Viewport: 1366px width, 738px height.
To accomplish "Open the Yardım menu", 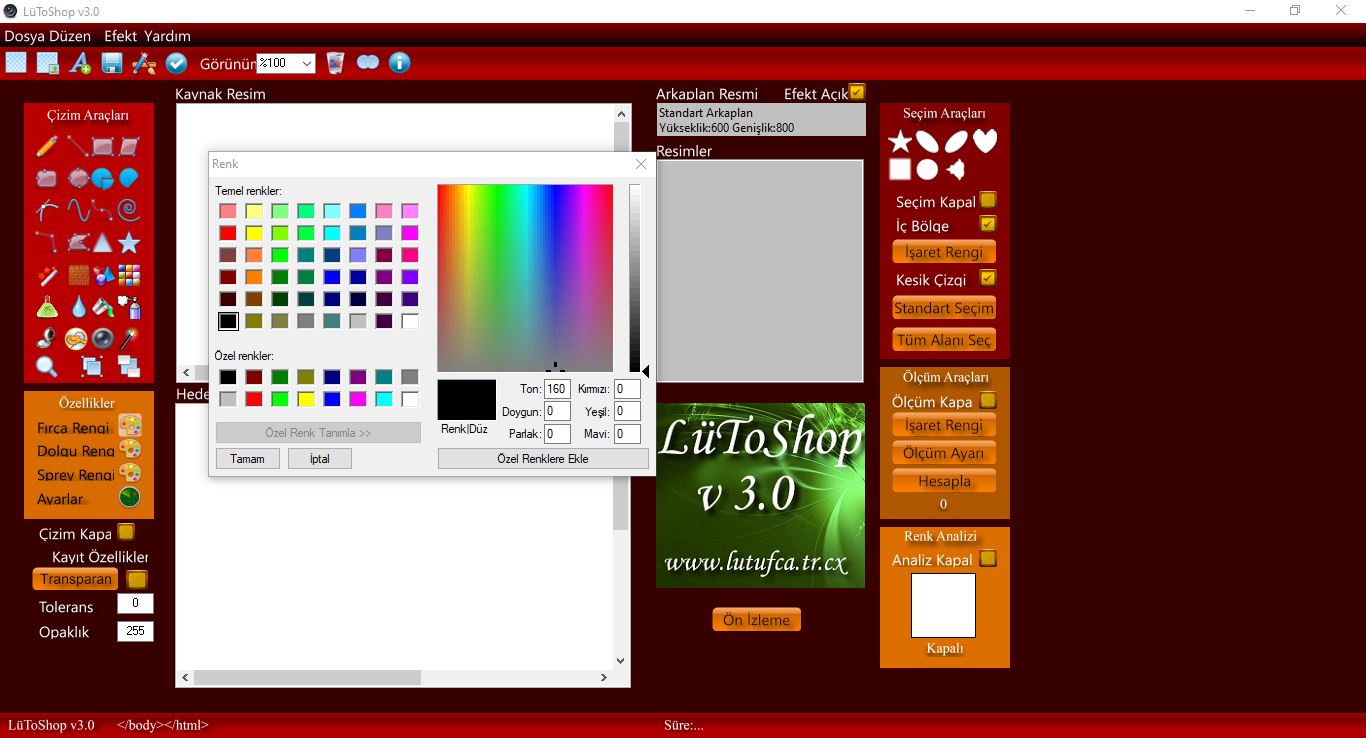I will 167,36.
